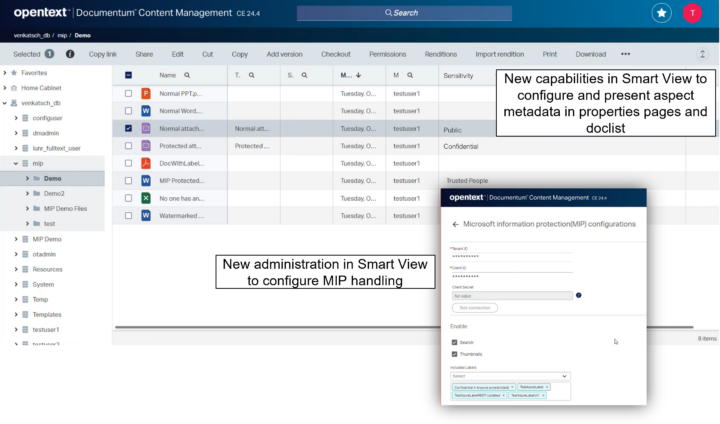The width and height of the screenshot is (720, 424).
Task: Select the Resources tree item
Action: [47, 269]
